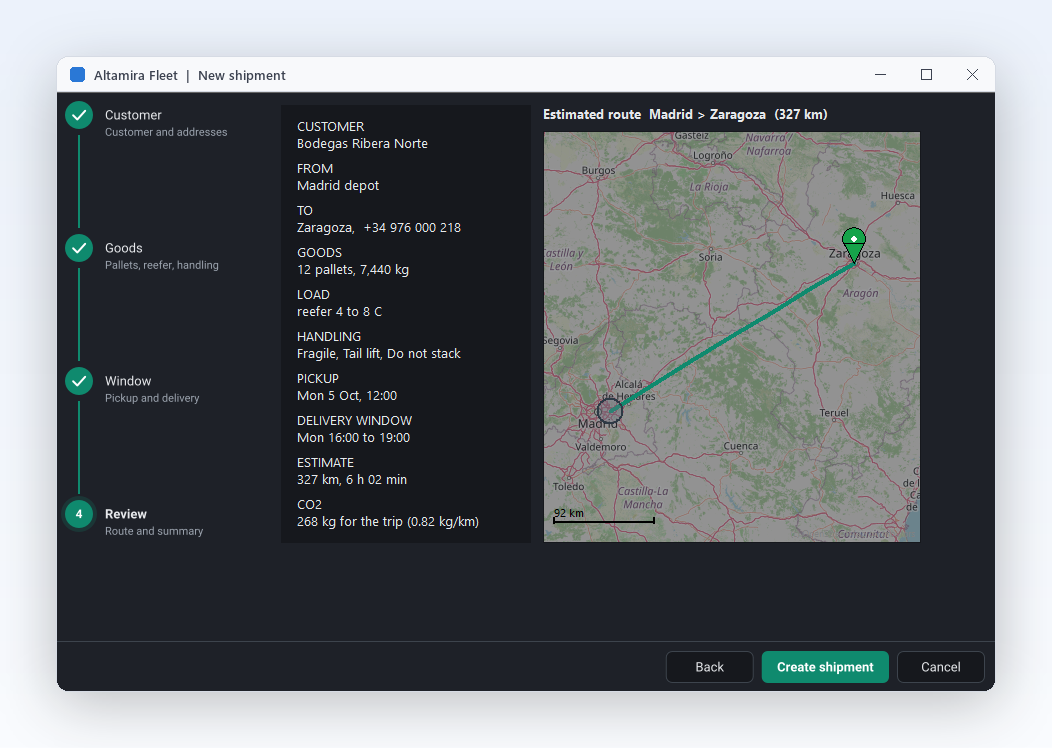
Task: Click the Madrid depot origin text
Action: point(337,185)
